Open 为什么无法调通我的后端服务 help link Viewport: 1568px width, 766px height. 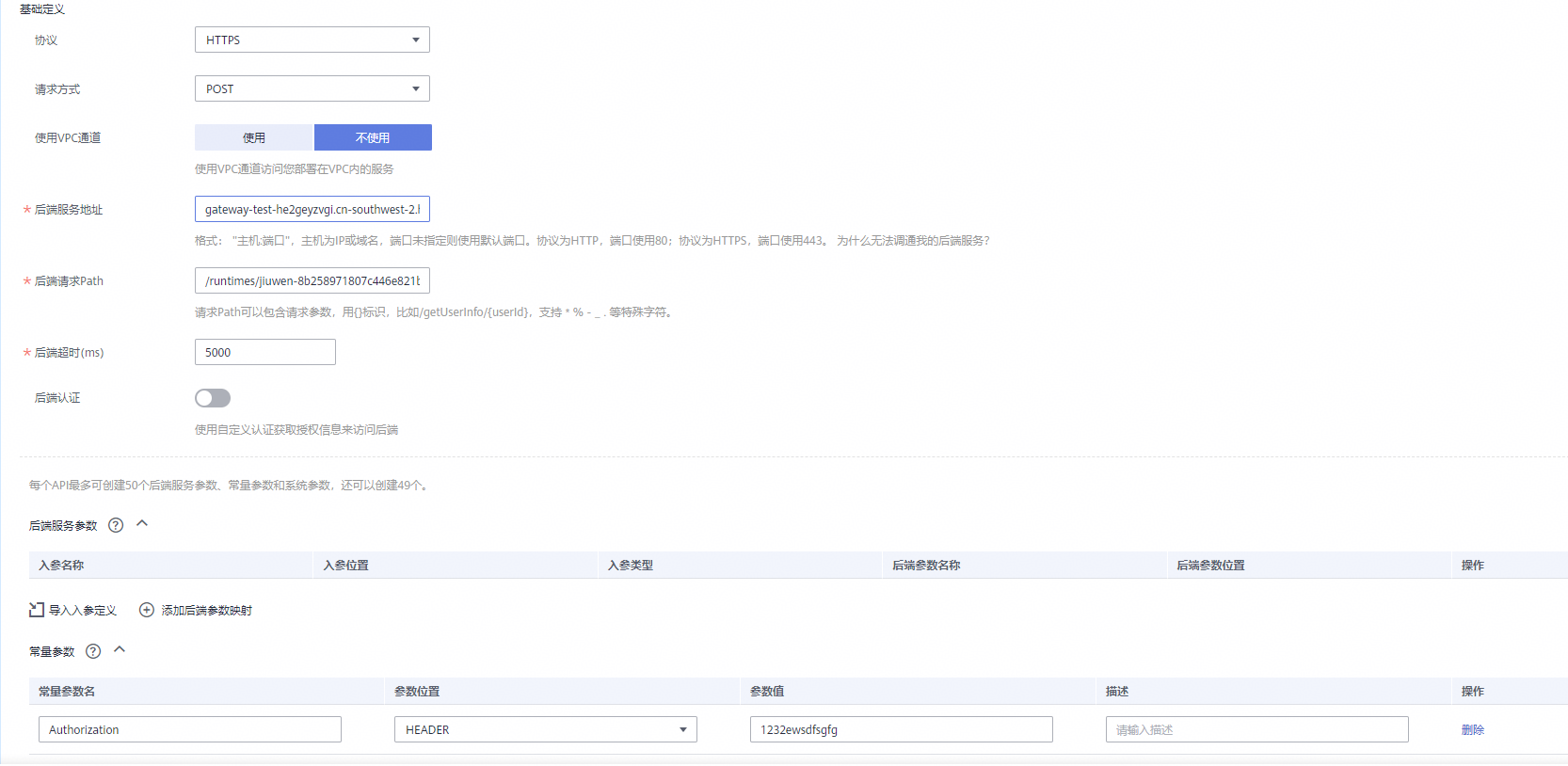(913, 241)
